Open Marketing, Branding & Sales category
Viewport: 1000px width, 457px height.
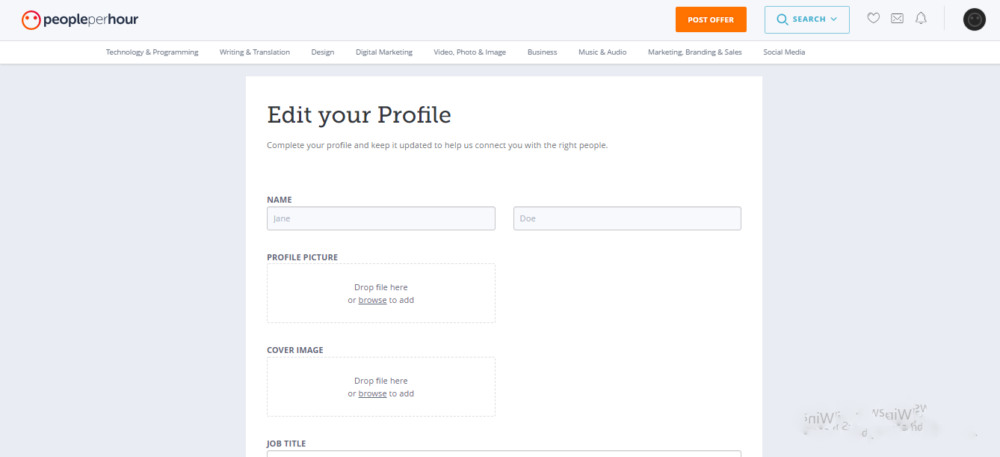[x=695, y=52]
